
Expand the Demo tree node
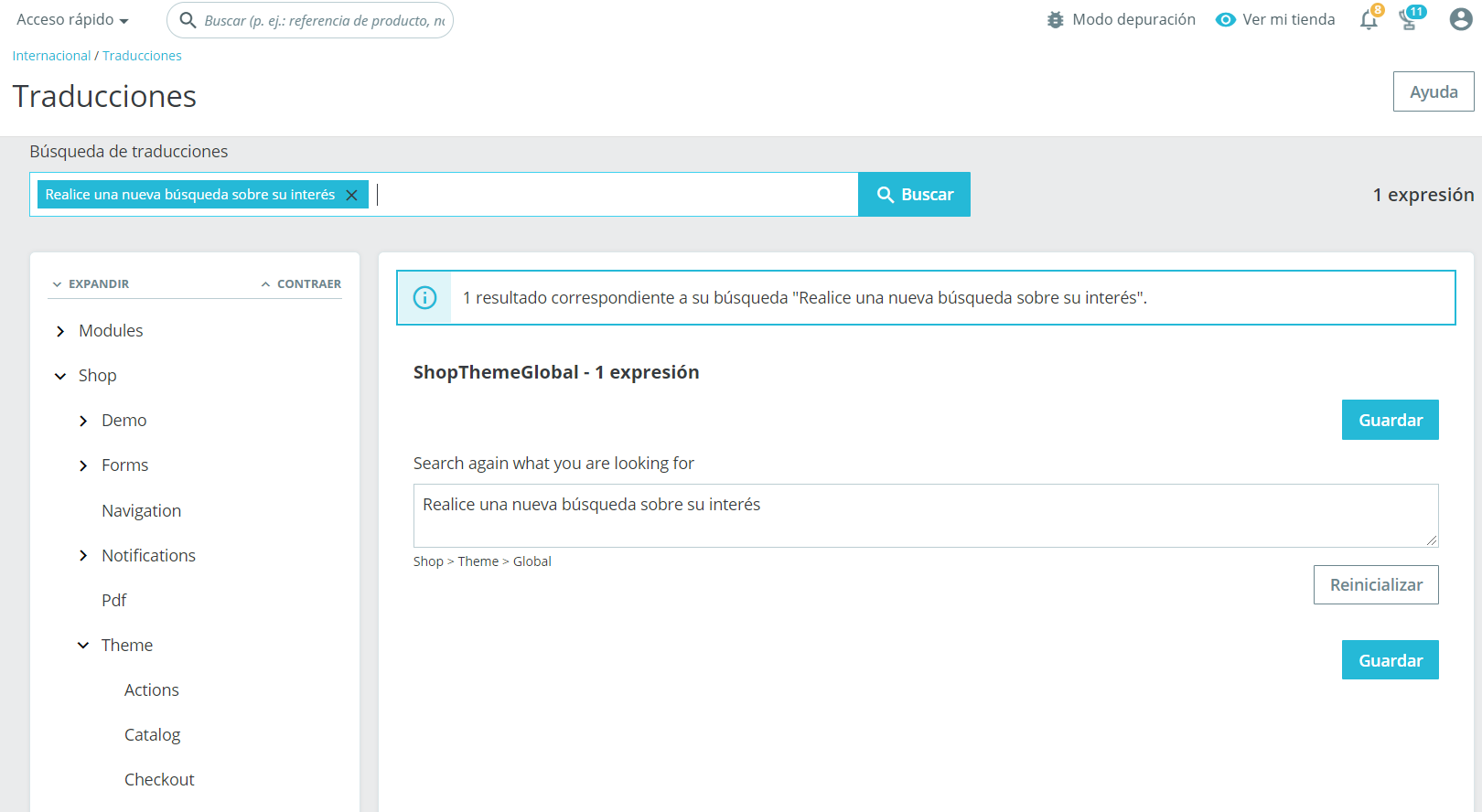pyautogui.click(x=83, y=421)
